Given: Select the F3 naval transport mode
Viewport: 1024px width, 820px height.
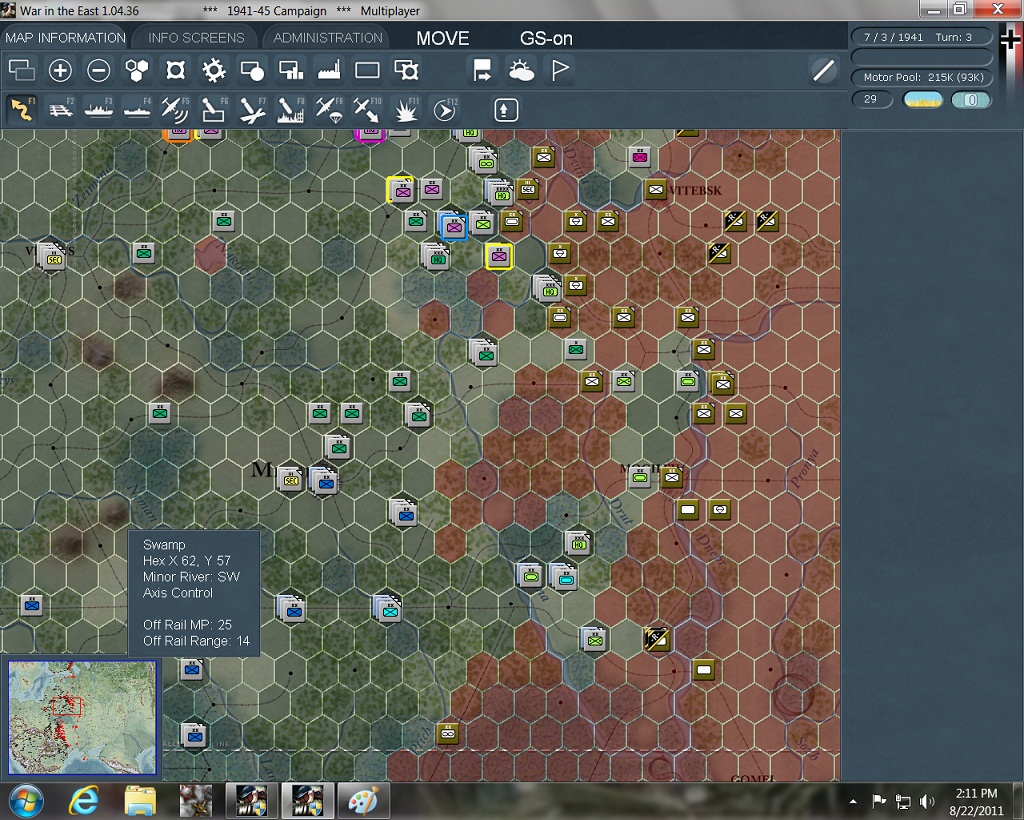Looking at the screenshot, I should click(x=99, y=109).
